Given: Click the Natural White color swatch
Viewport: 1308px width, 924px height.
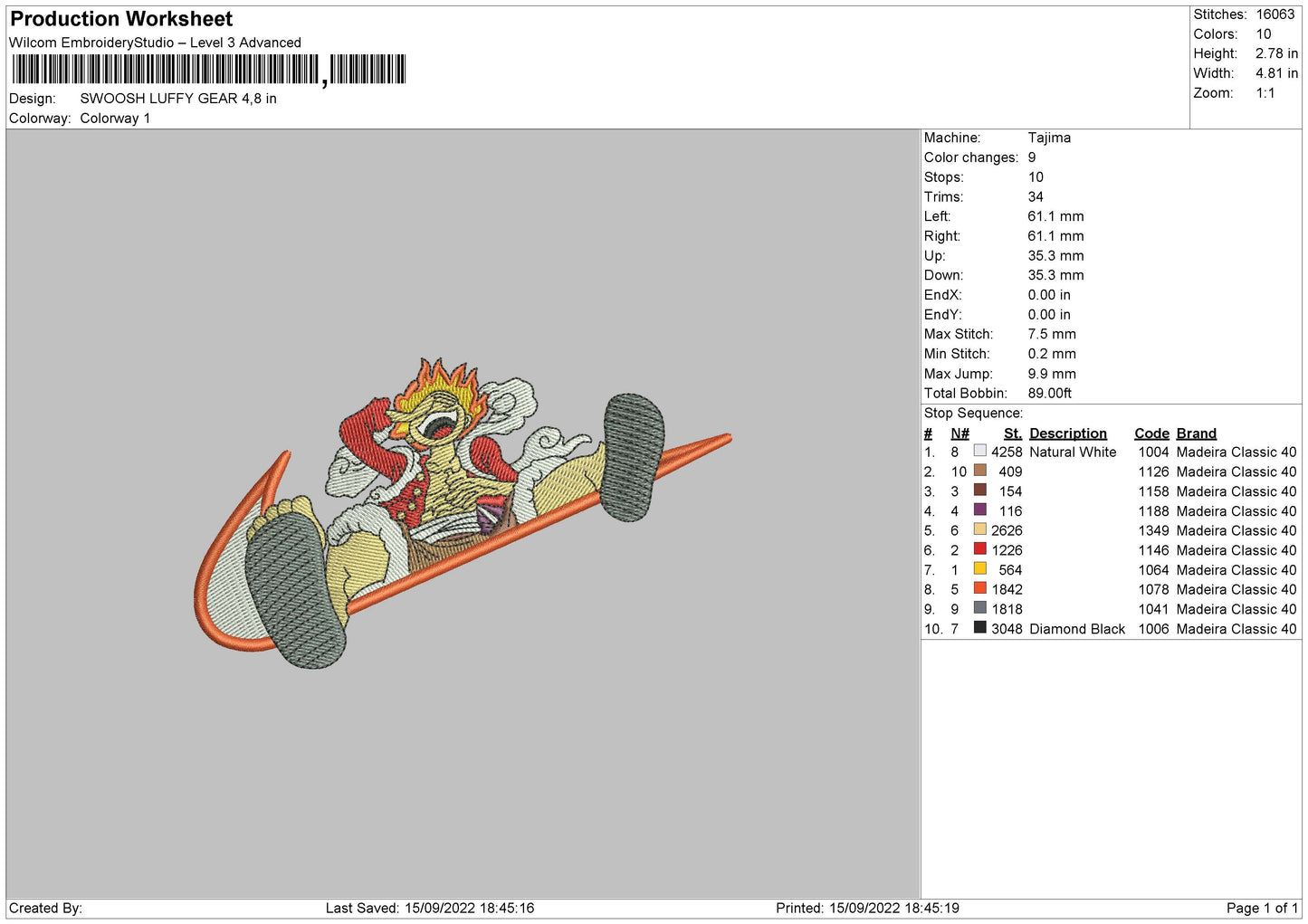Looking at the screenshot, I should click(979, 451).
